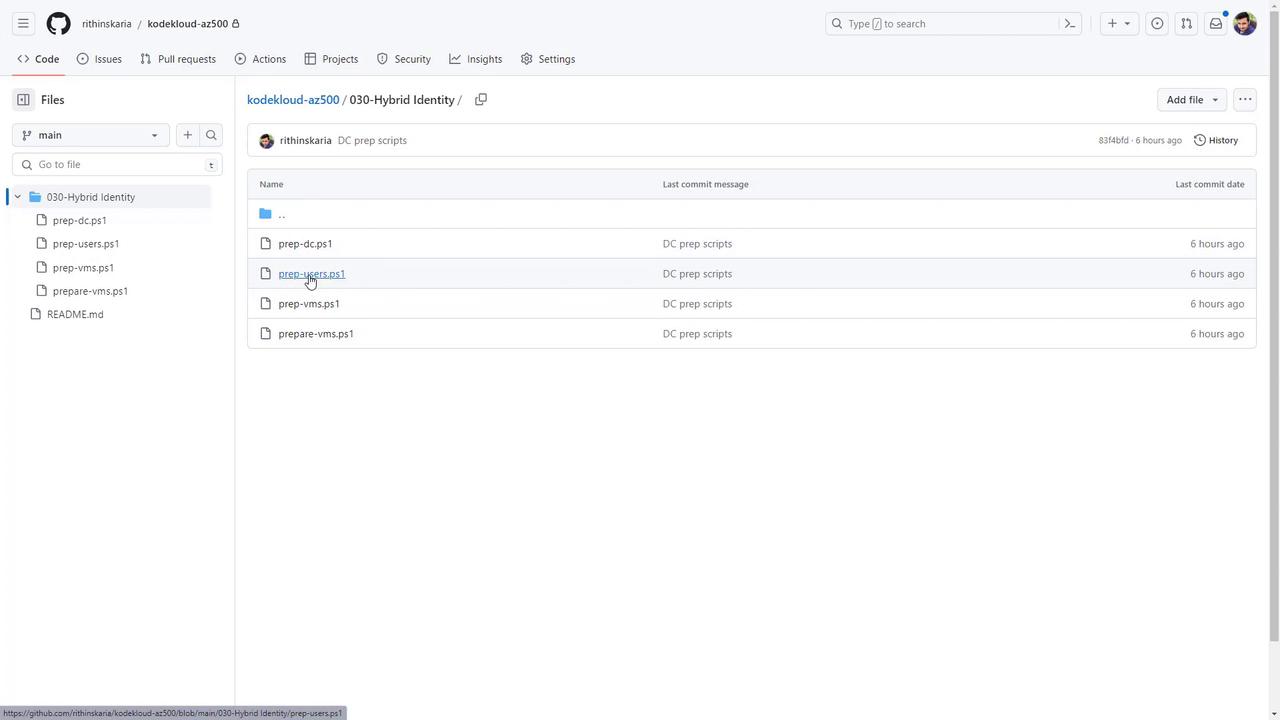Focus the Go to file input
This screenshot has height=720, width=1280.
pyautogui.click(x=117, y=164)
